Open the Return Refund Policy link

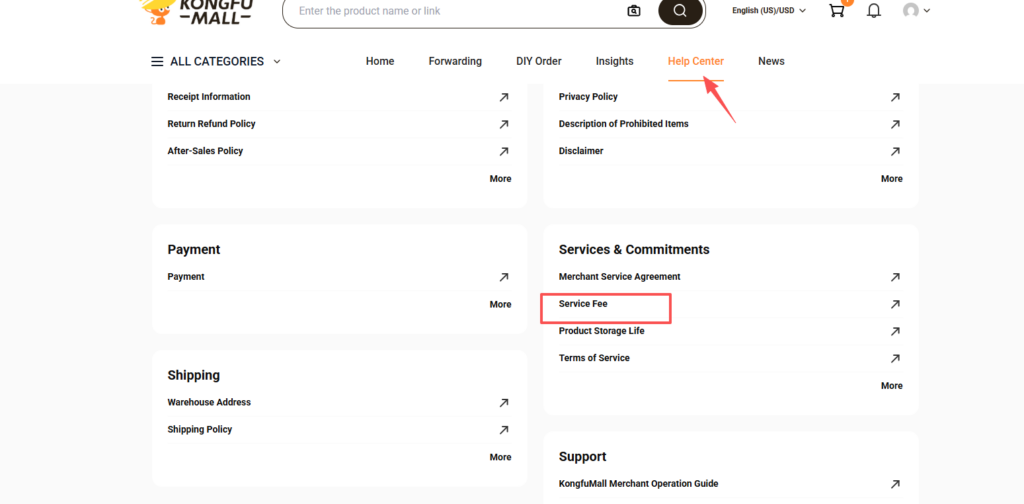[x=211, y=124]
